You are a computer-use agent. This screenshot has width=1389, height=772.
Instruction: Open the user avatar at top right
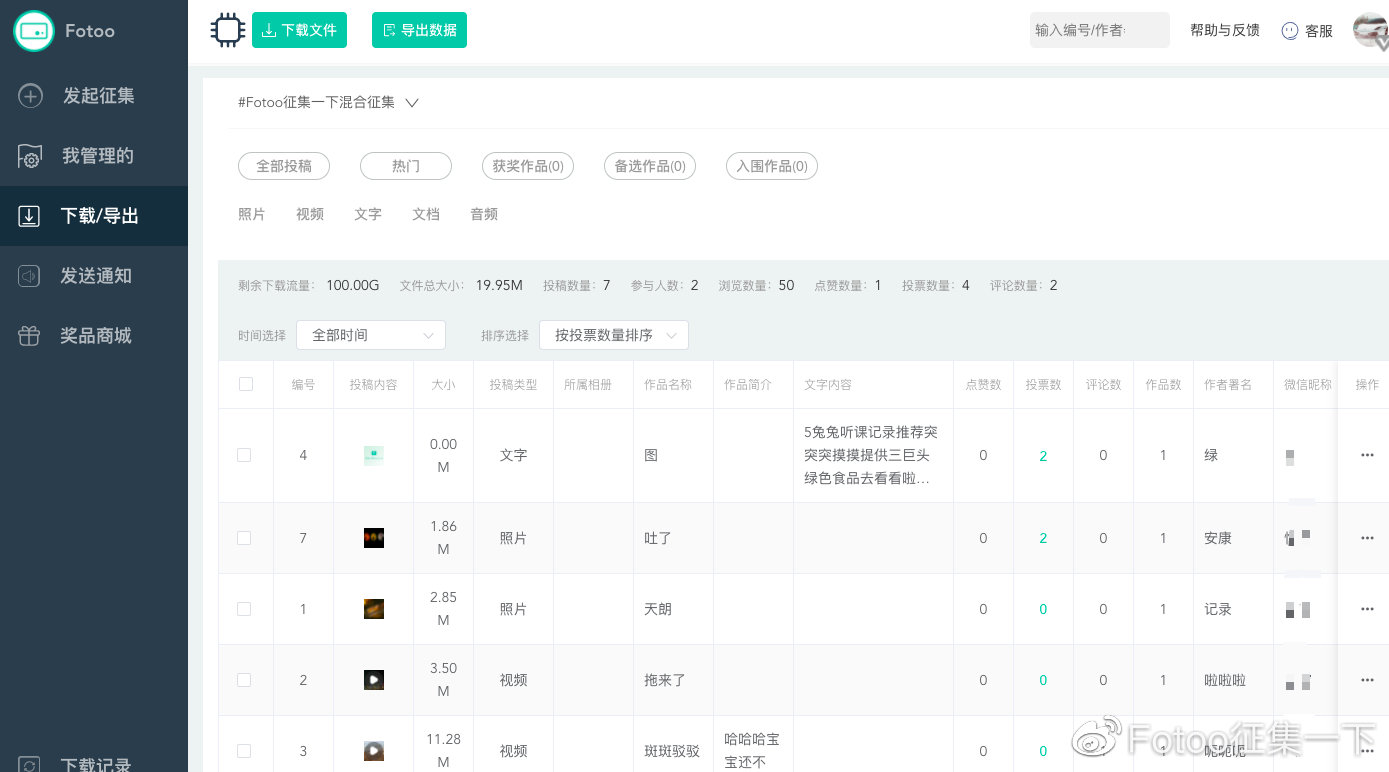click(x=1369, y=30)
